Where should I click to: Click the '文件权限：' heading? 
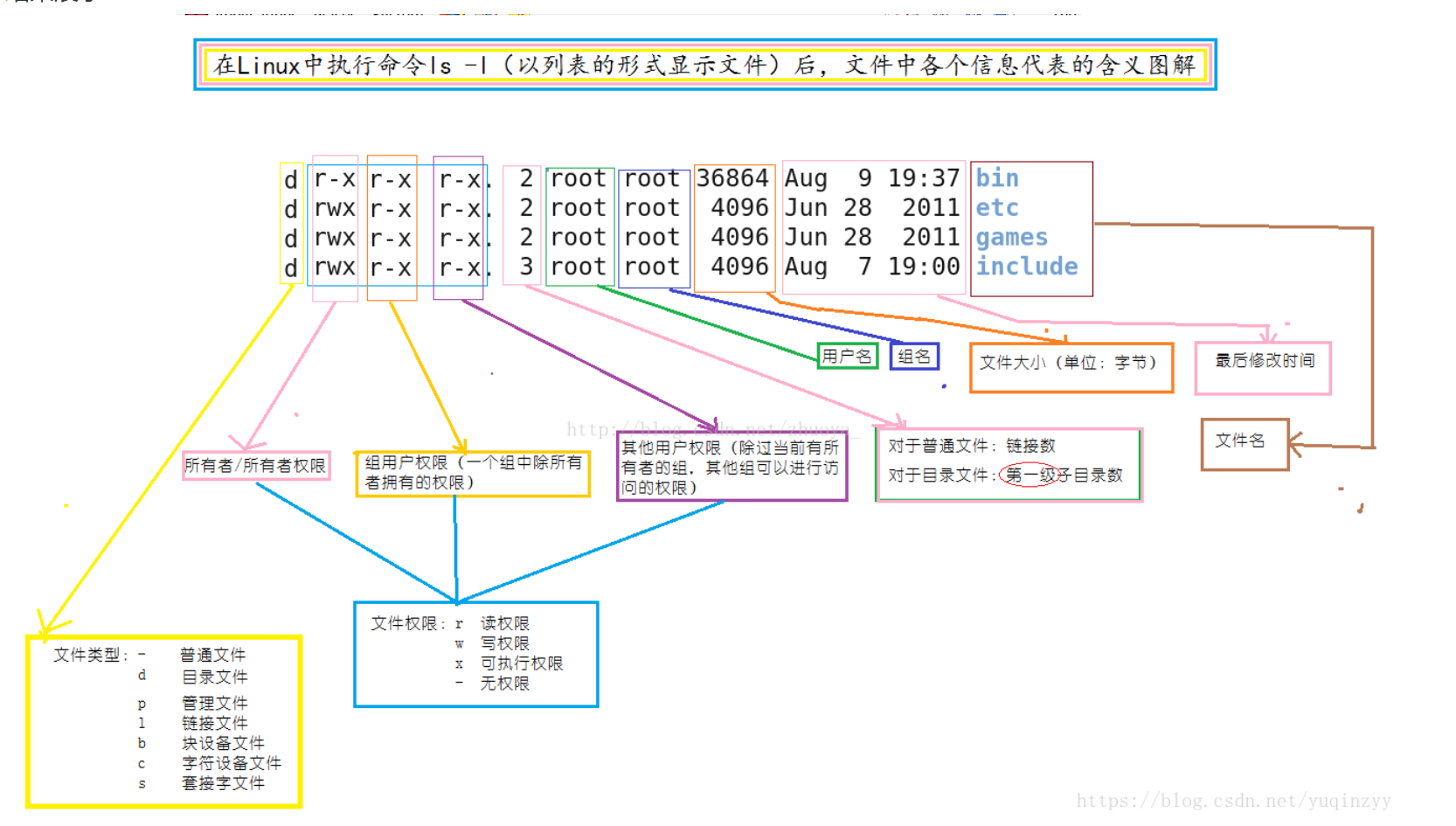tap(408, 623)
